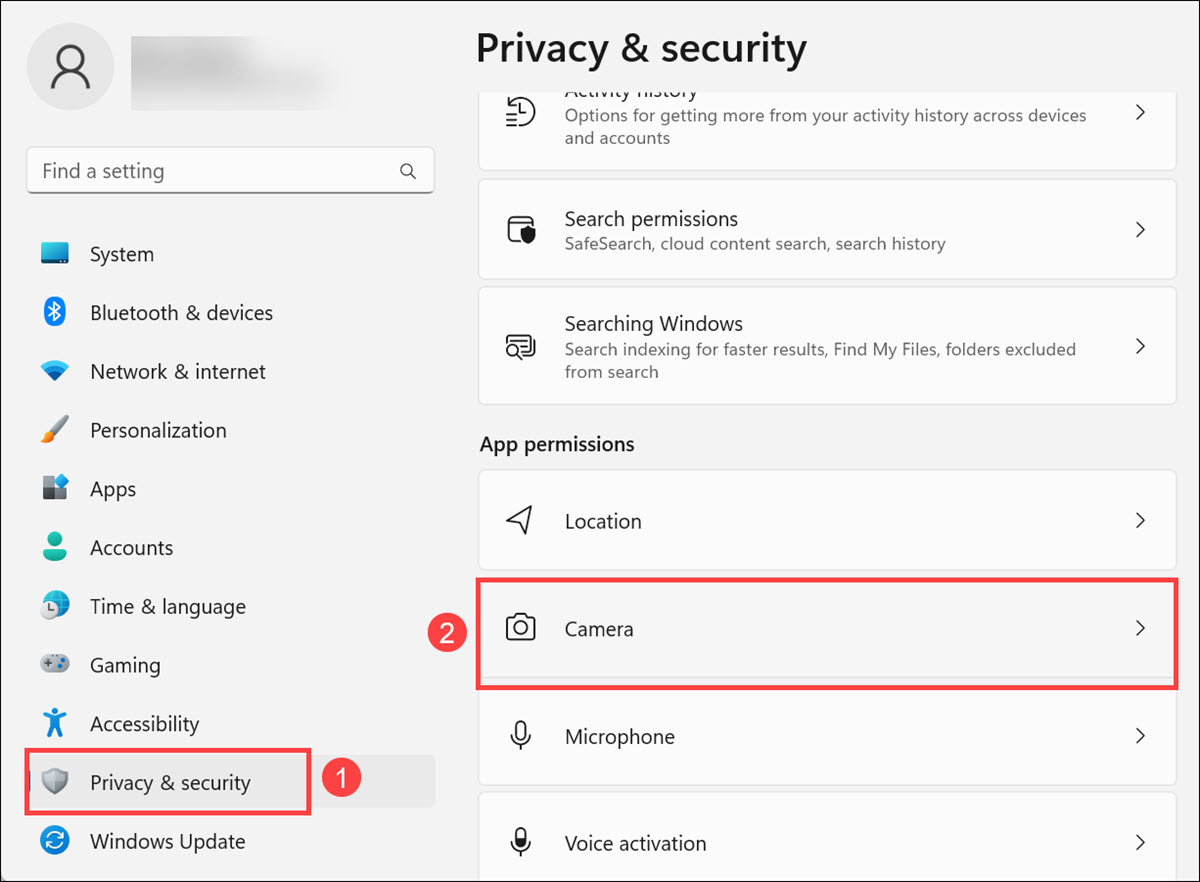
Task: Select Time & language in sidebar
Action: [x=167, y=606]
